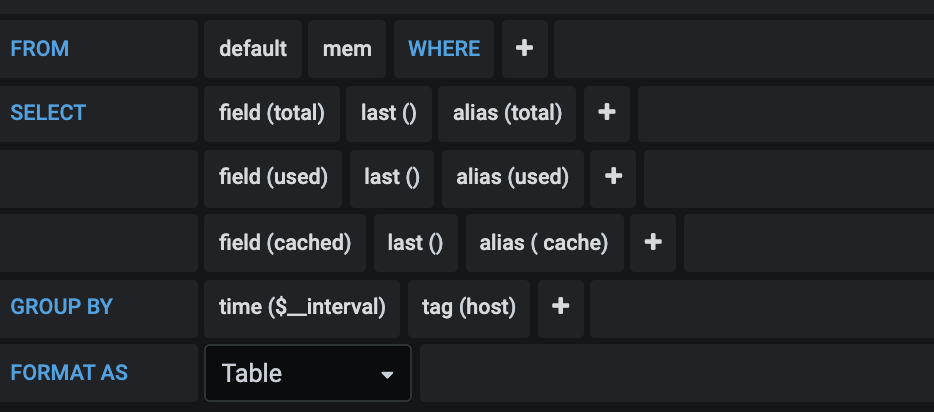Screen dimensions: 934x412
Task: Open the FORMAT AS Table dropdown
Action: tap(308, 373)
